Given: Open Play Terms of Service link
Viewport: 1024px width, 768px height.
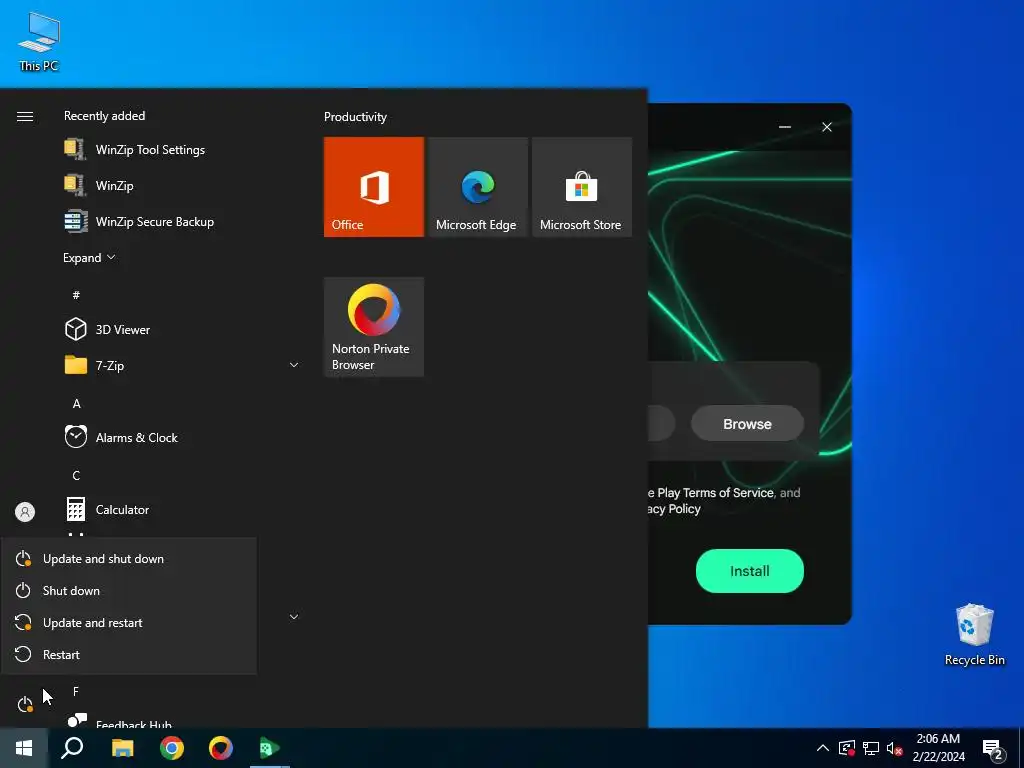Looking at the screenshot, I should (x=711, y=493).
